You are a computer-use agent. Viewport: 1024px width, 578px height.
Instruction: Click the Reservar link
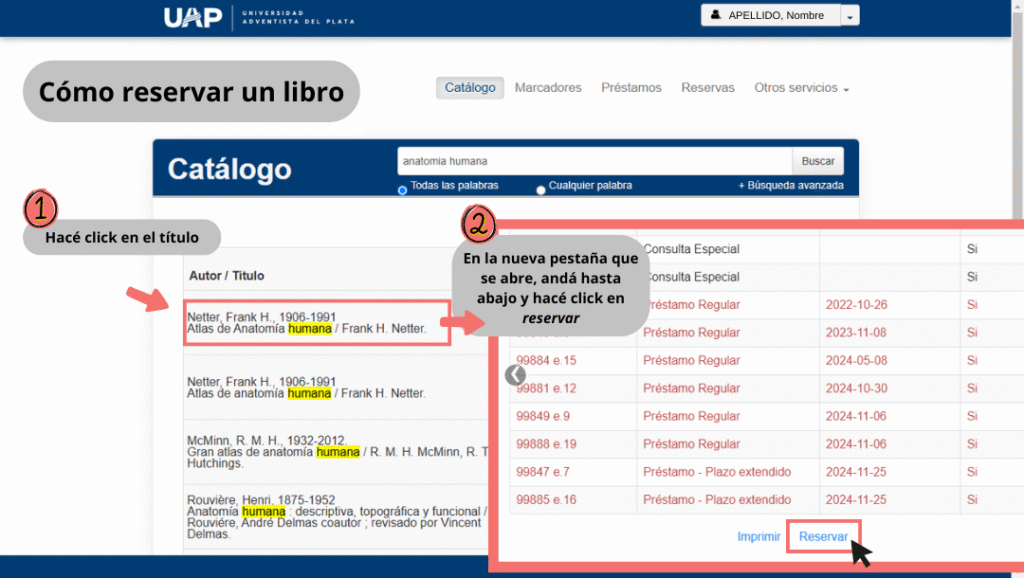823,537
